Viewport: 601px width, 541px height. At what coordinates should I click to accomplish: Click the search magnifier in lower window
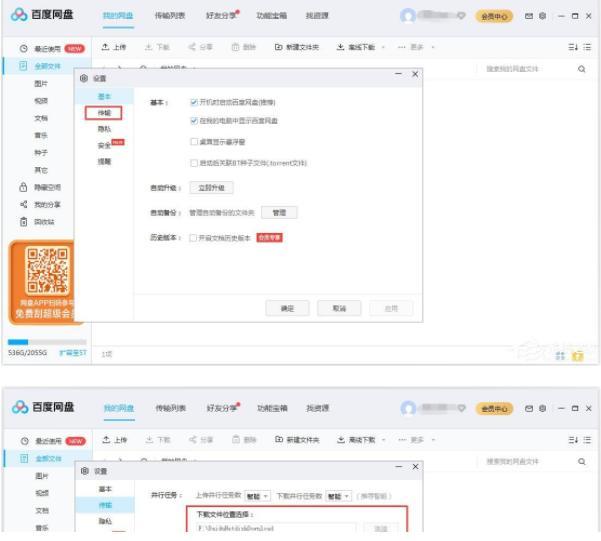point(581,461)
